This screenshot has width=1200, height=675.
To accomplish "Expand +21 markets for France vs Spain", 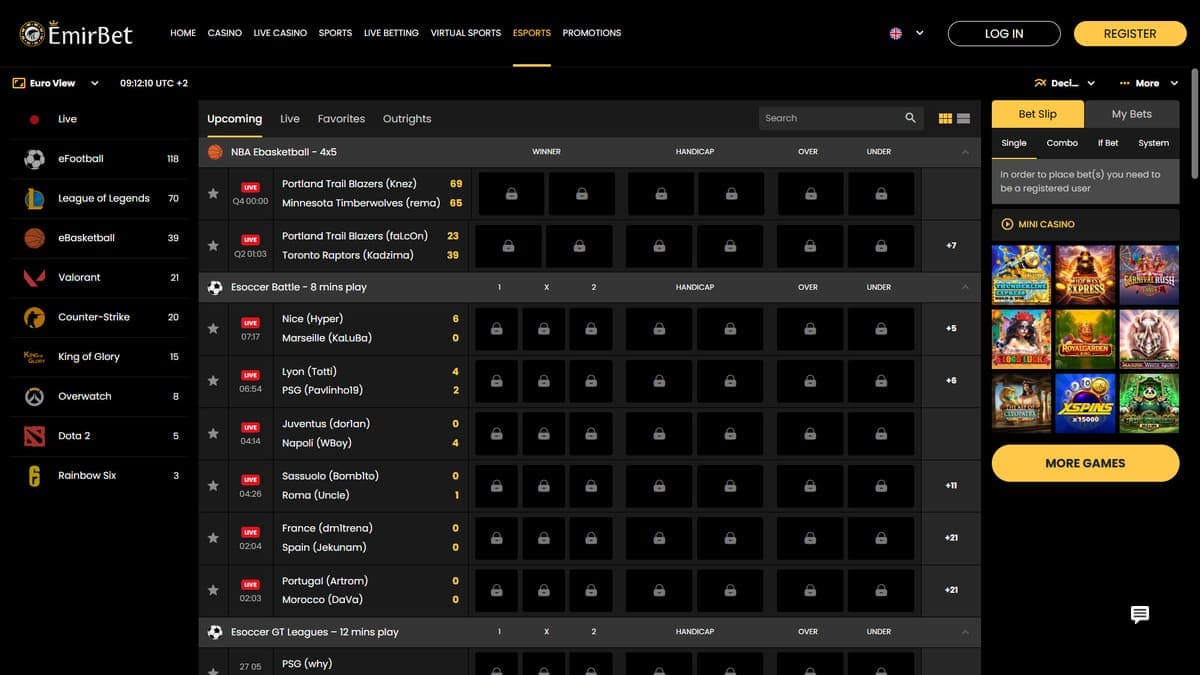I will (951, 537).
